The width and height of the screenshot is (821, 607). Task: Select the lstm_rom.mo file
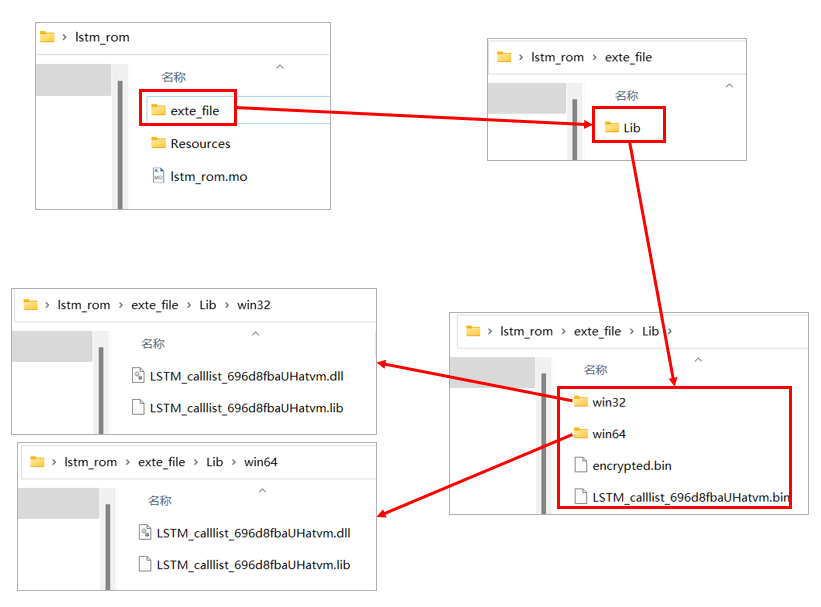[x=208, y=177]
